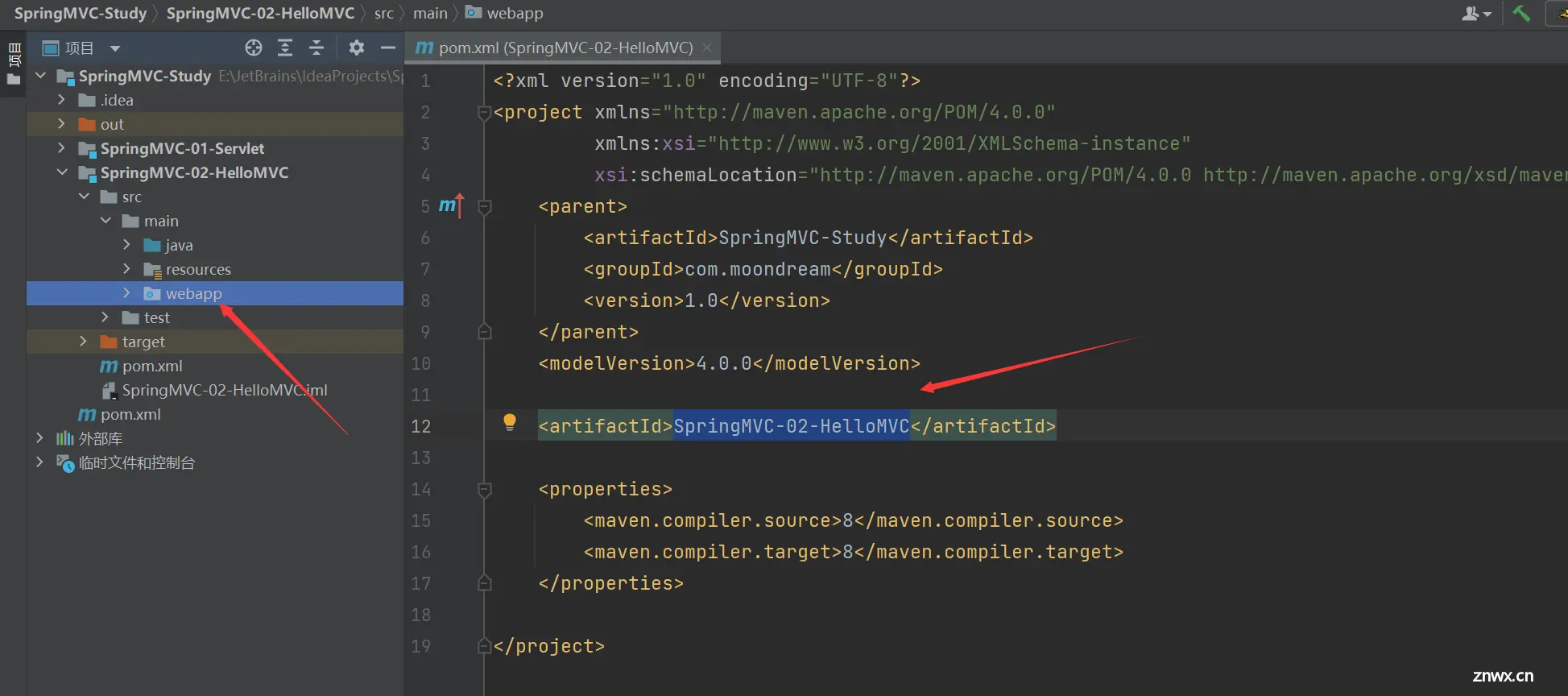The width and height of the screenshot is (1568, 696).
Task: Click src in the breadcrumb
Action: [384, 13]
